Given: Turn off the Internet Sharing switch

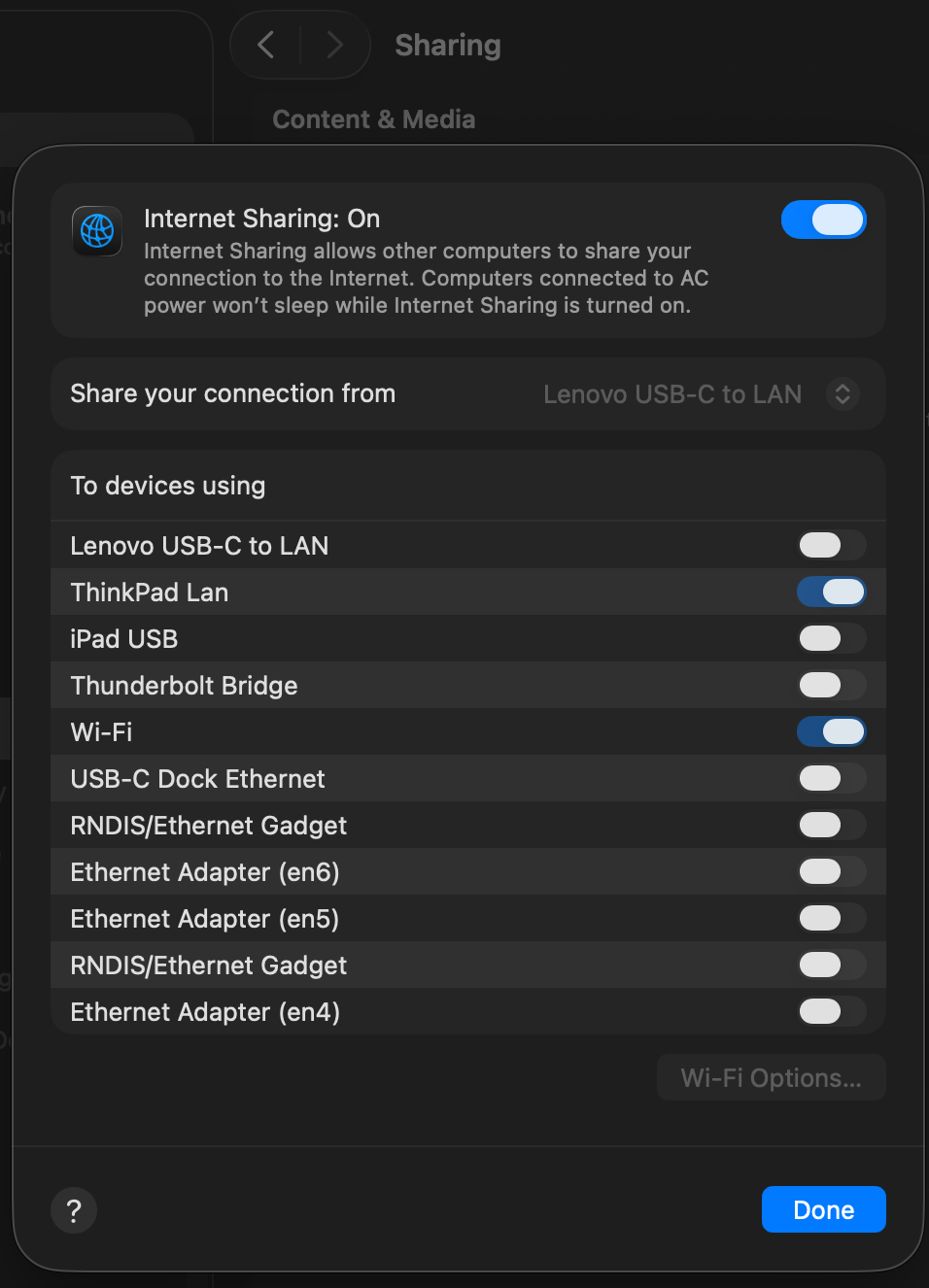Looking at the screenshot, I should pyautogui.click(x=823, y=220).
